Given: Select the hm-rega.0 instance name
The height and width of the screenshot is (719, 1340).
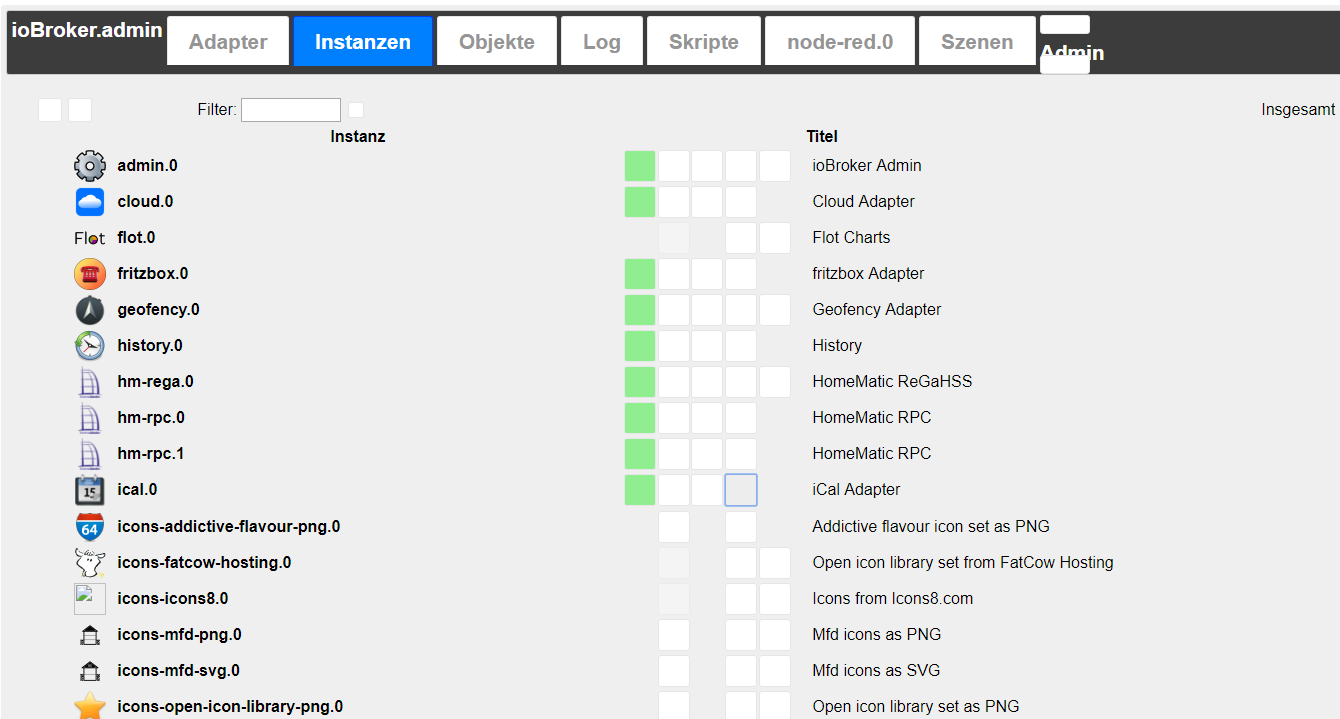Looking at the screenshot, I should coord(155,382).
